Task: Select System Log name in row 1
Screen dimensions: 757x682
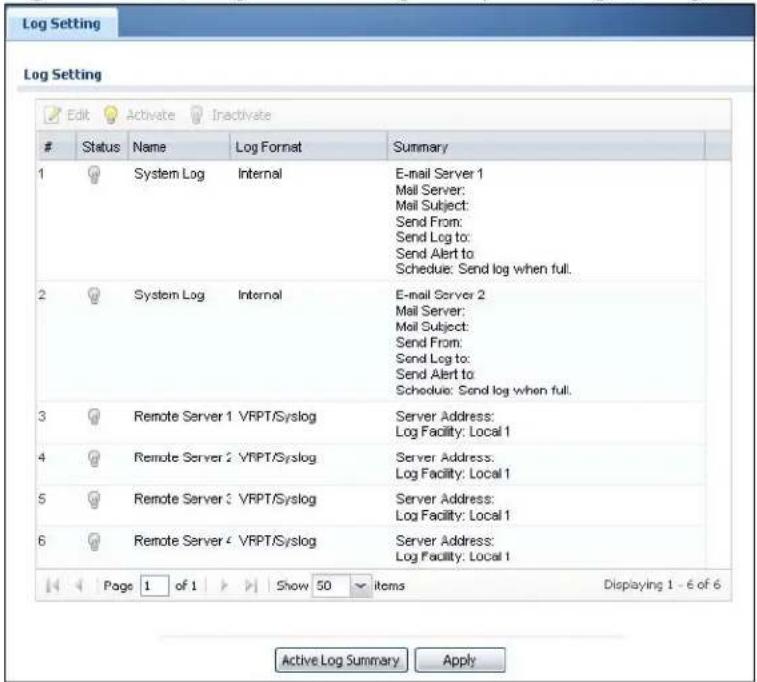Action: [x=169, y=174]
